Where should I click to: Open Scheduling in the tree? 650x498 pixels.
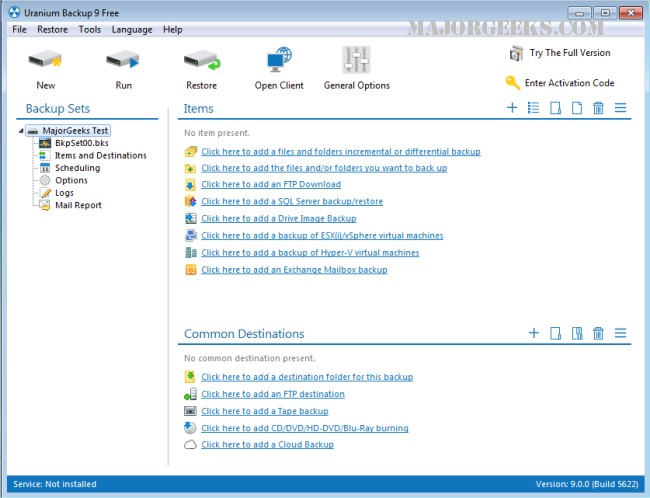(78, 168)
